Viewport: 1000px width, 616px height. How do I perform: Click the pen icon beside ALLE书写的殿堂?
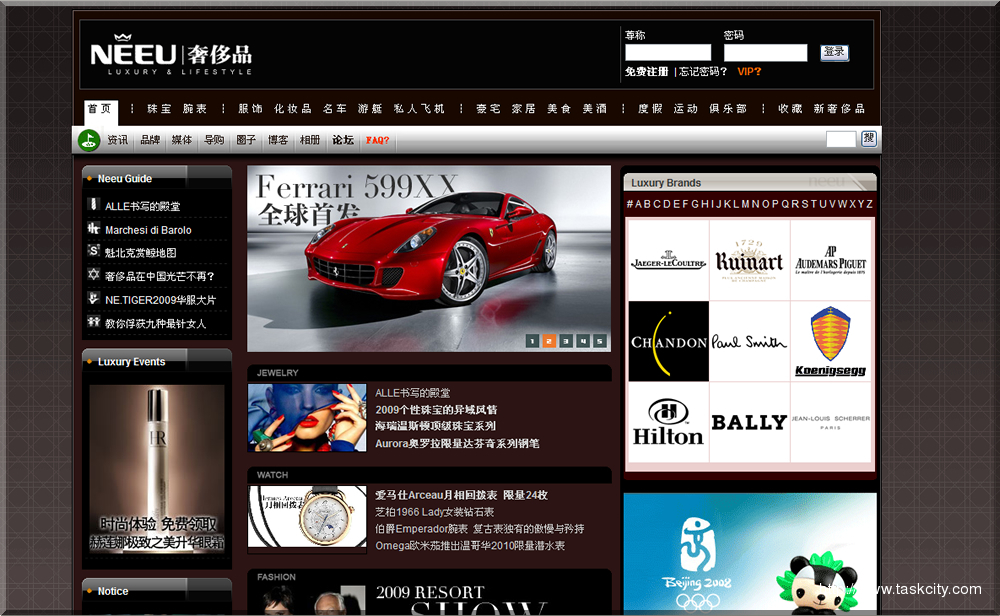94,205
